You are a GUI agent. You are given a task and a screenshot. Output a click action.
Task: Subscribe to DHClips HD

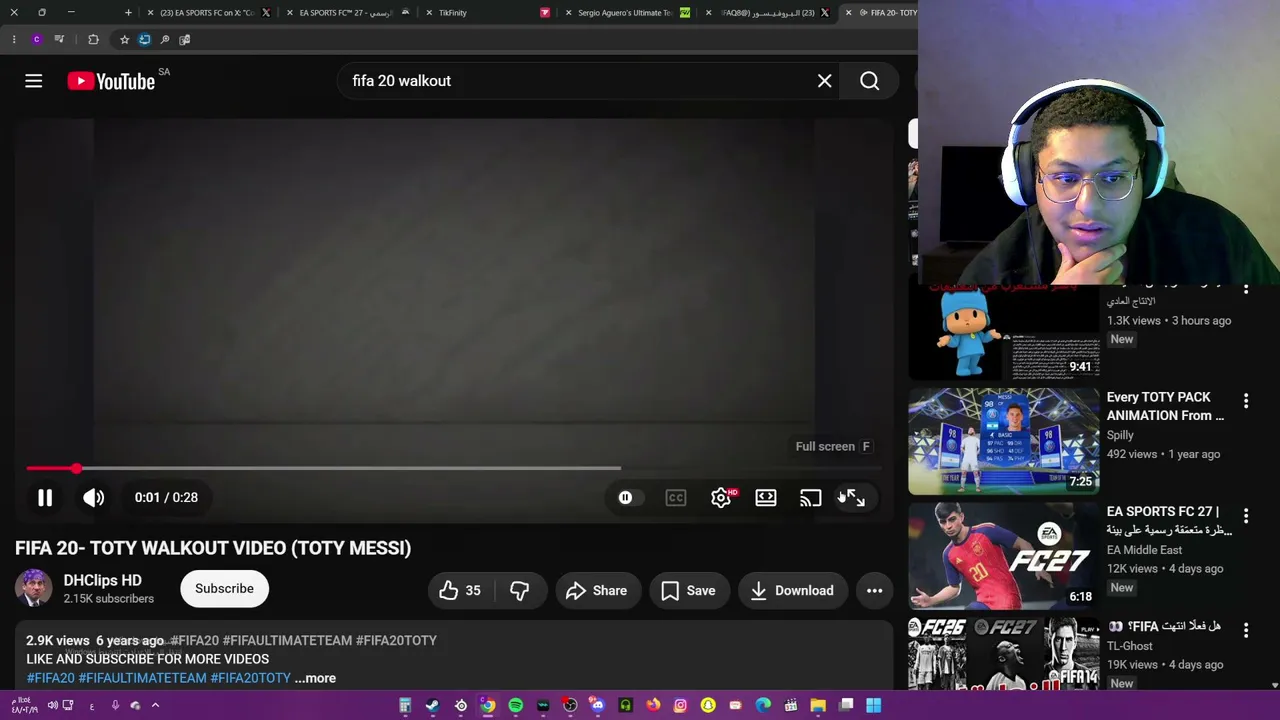coord(224,589)
